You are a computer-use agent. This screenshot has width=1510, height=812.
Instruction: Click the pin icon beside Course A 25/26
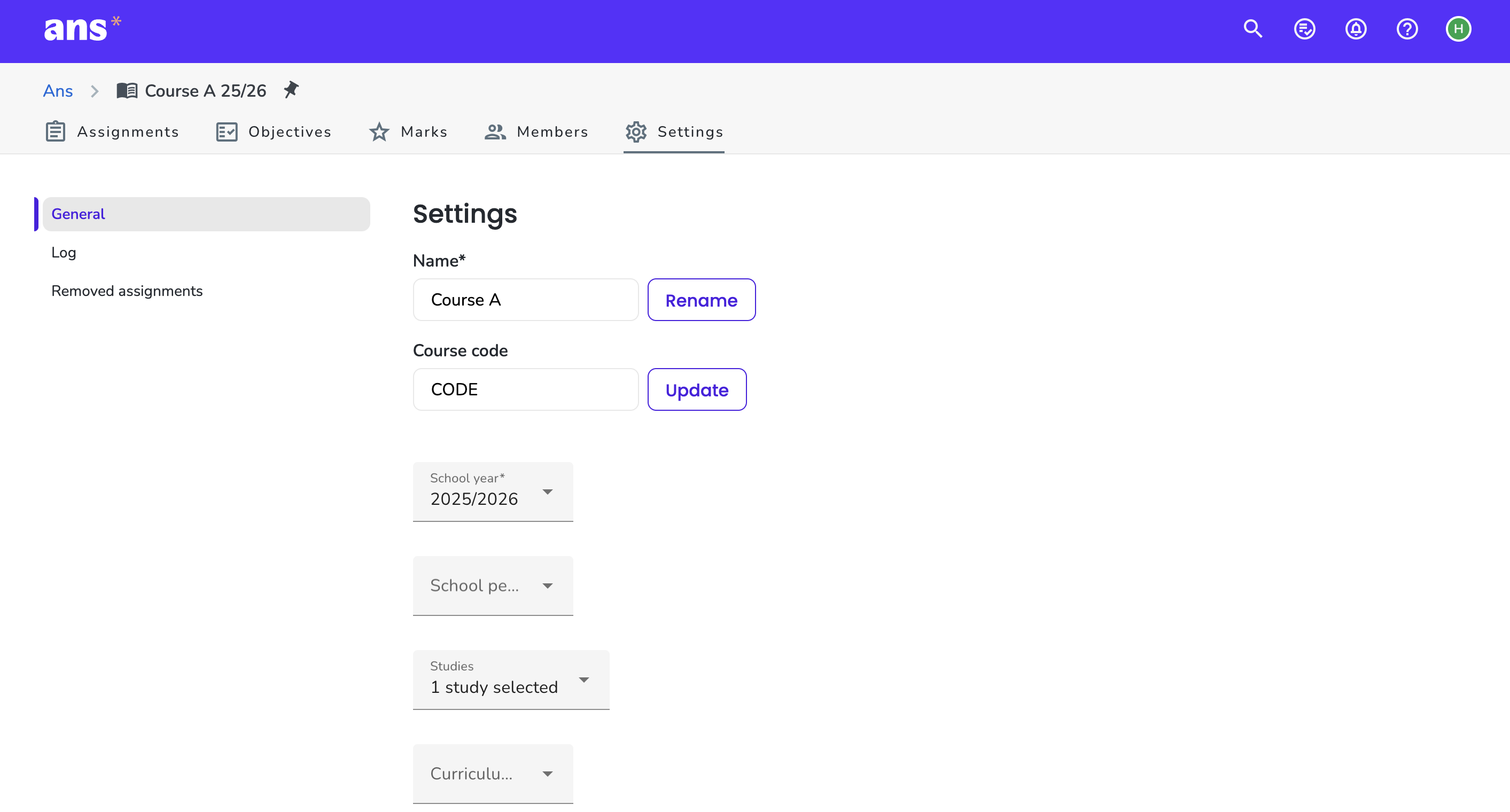(291, 90)
